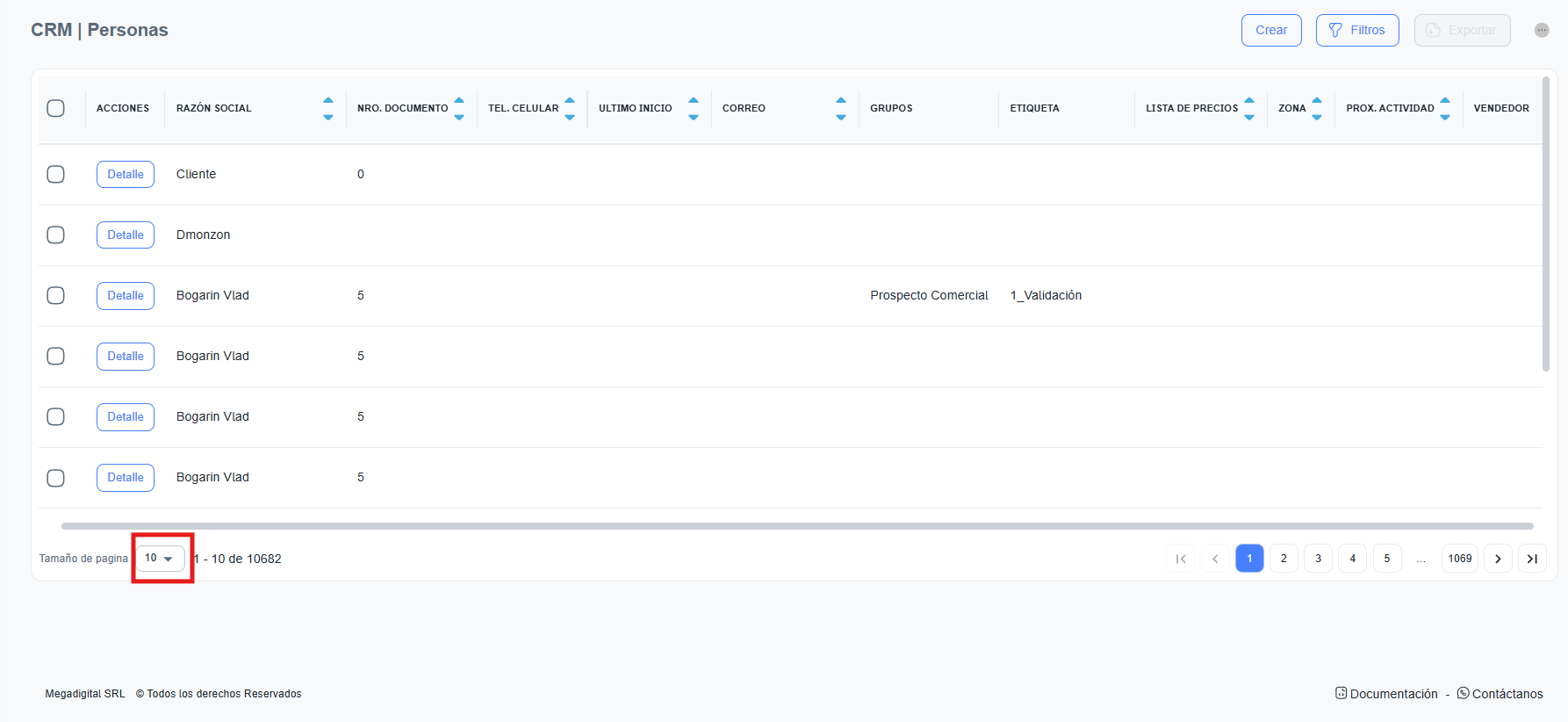Screen dimensions: 1568x722
Task: Open the Filtros filter panel
Action: coord(1356,30)
